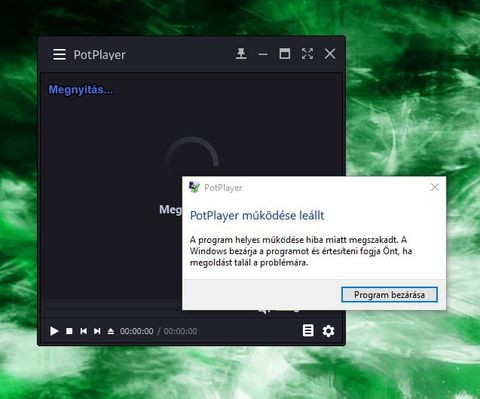Click the error dialog's PotPlayer app icon
Image resolution: width=480 pixels, height=399 pixels.
pyautogui.click(x=194, y=187)
